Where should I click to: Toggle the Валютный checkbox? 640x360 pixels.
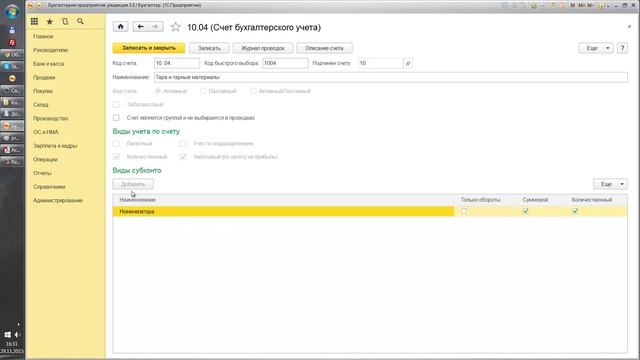116,143
